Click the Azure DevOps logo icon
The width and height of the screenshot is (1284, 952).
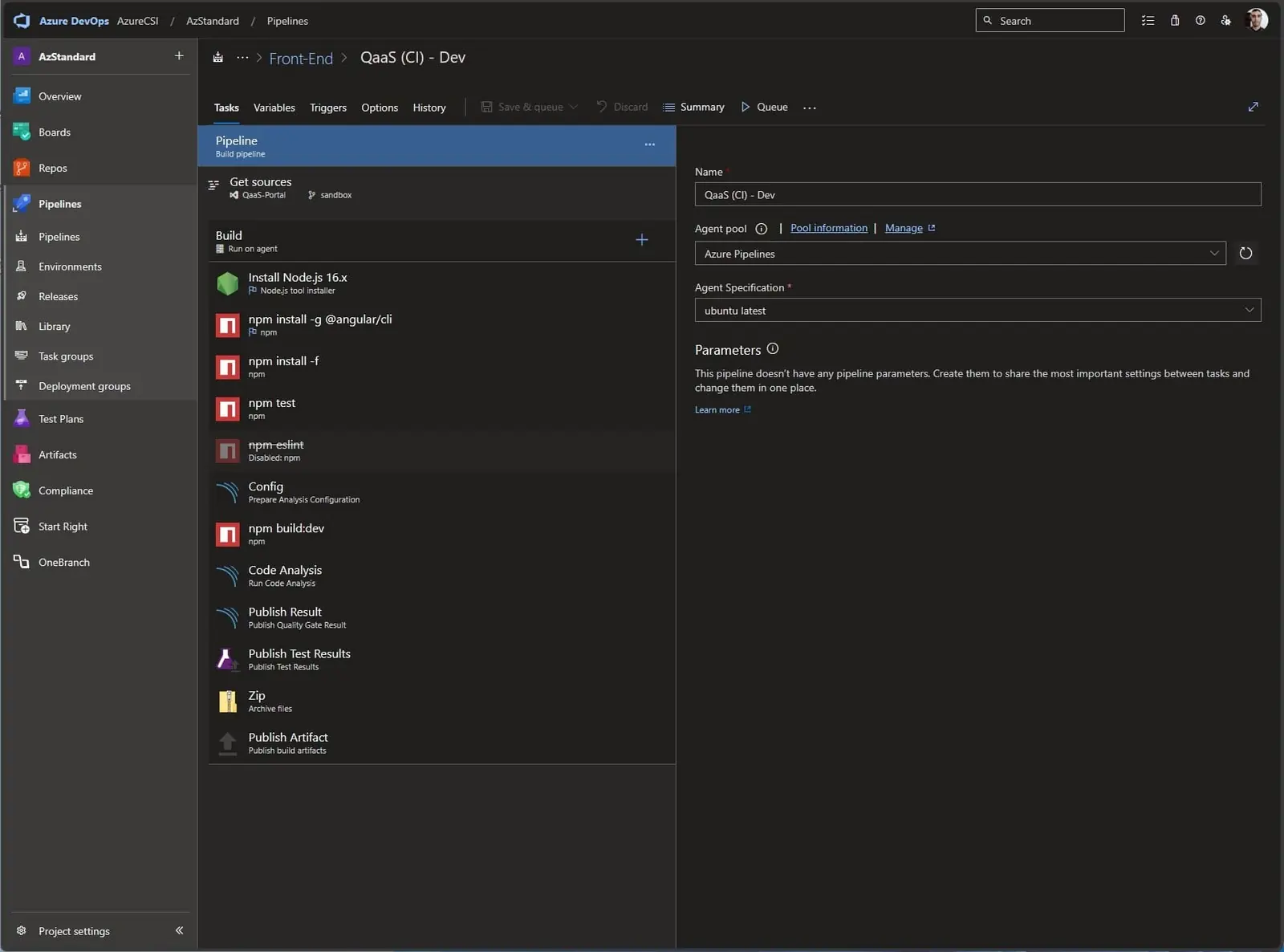(22, 21)
